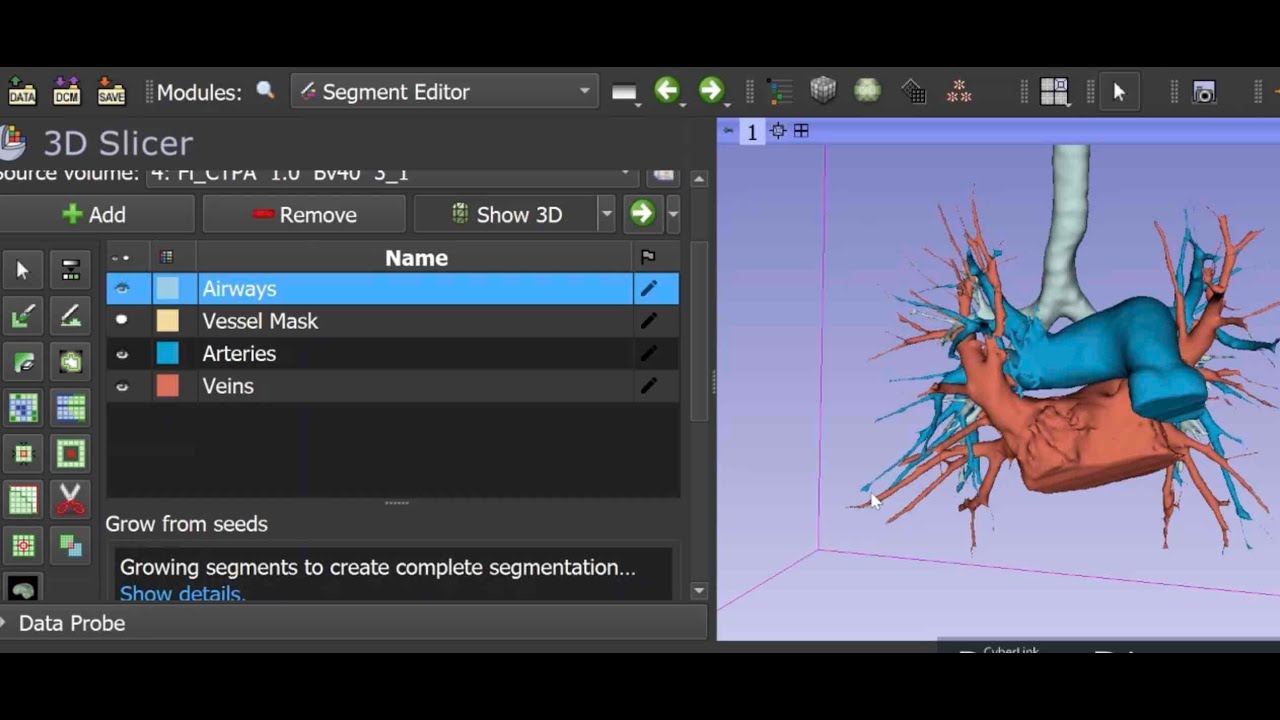Open the Show 3D options arrow
The image size is (1280, 720).
606,214
